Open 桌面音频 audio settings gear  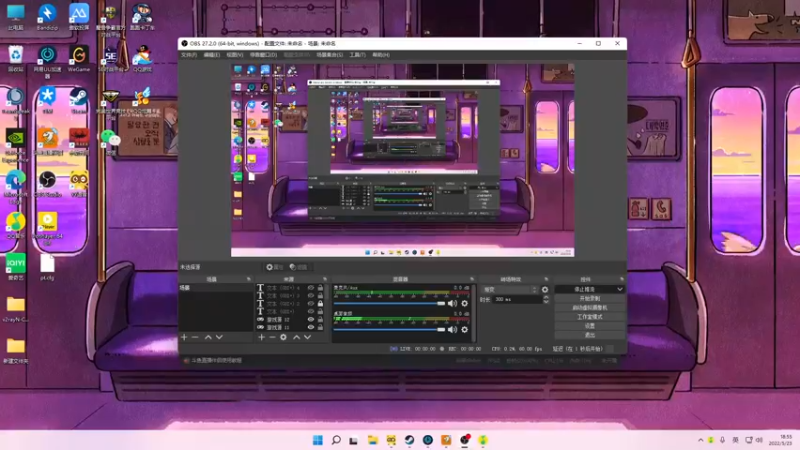tap(464, 330)
